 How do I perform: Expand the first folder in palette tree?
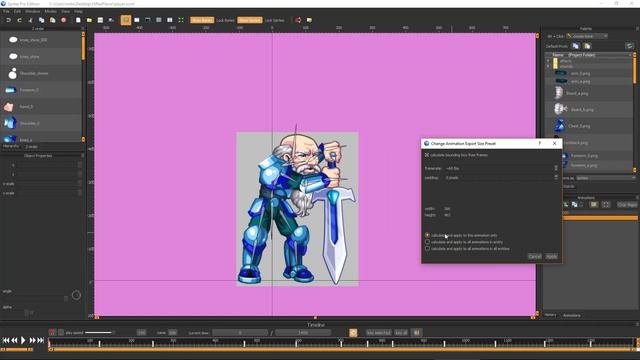[548, 61]
